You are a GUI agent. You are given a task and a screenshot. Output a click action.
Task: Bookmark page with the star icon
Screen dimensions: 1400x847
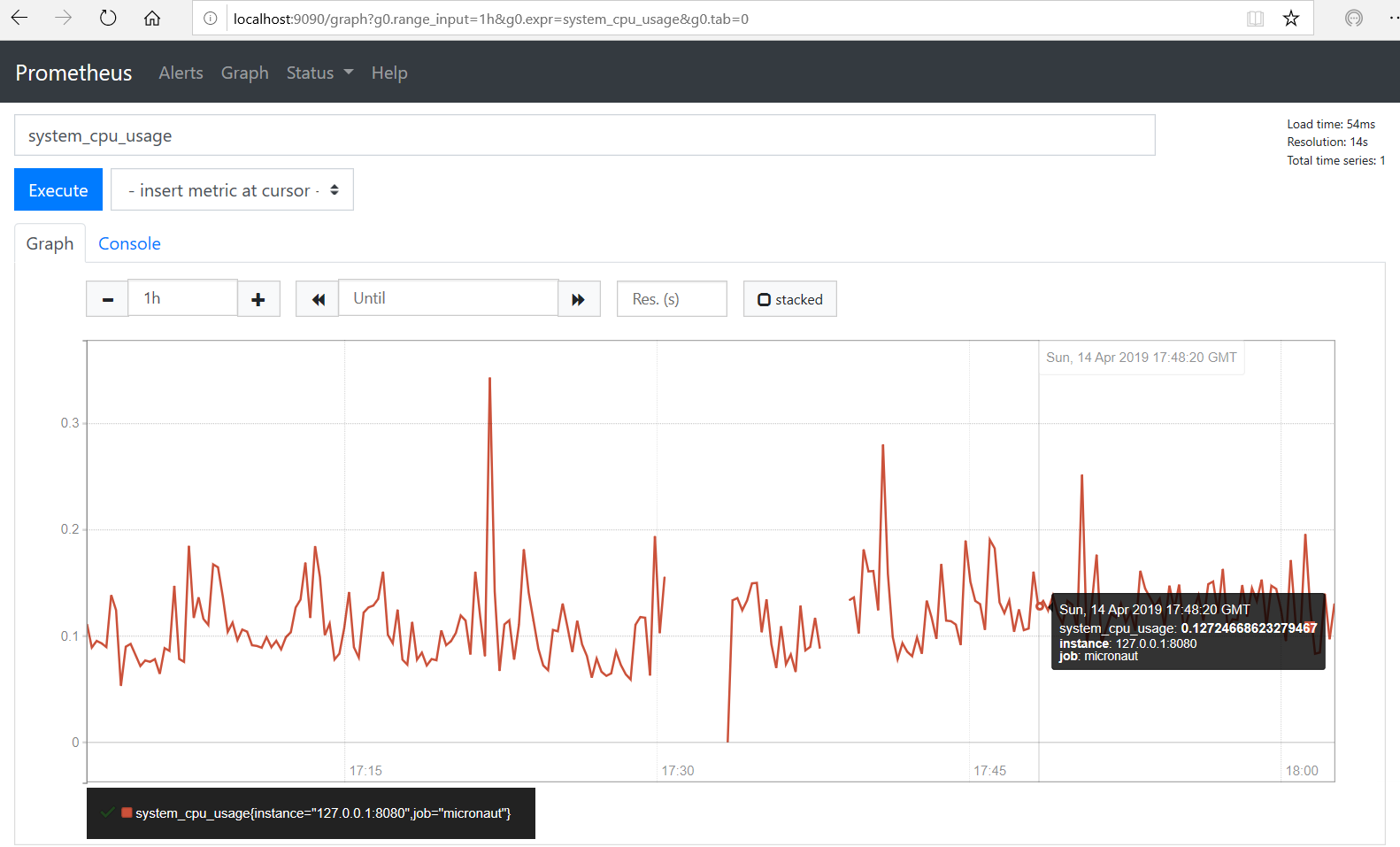coord(1291,19)
